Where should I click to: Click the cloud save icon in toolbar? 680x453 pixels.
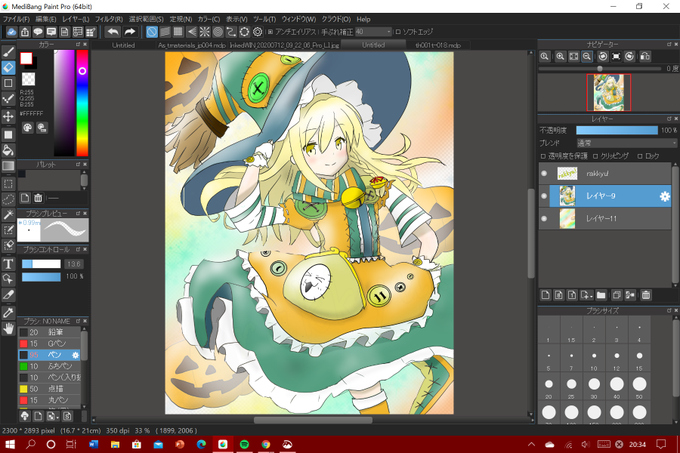(x=12, y=32)
